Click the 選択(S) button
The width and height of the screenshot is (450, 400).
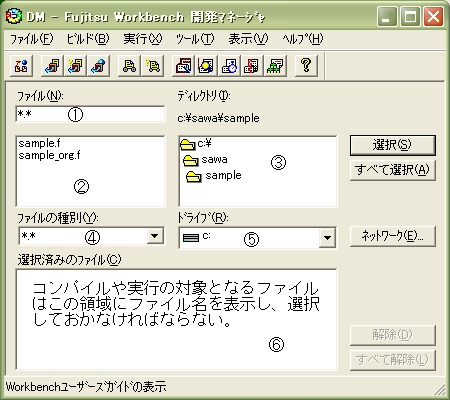coord(393,145)
